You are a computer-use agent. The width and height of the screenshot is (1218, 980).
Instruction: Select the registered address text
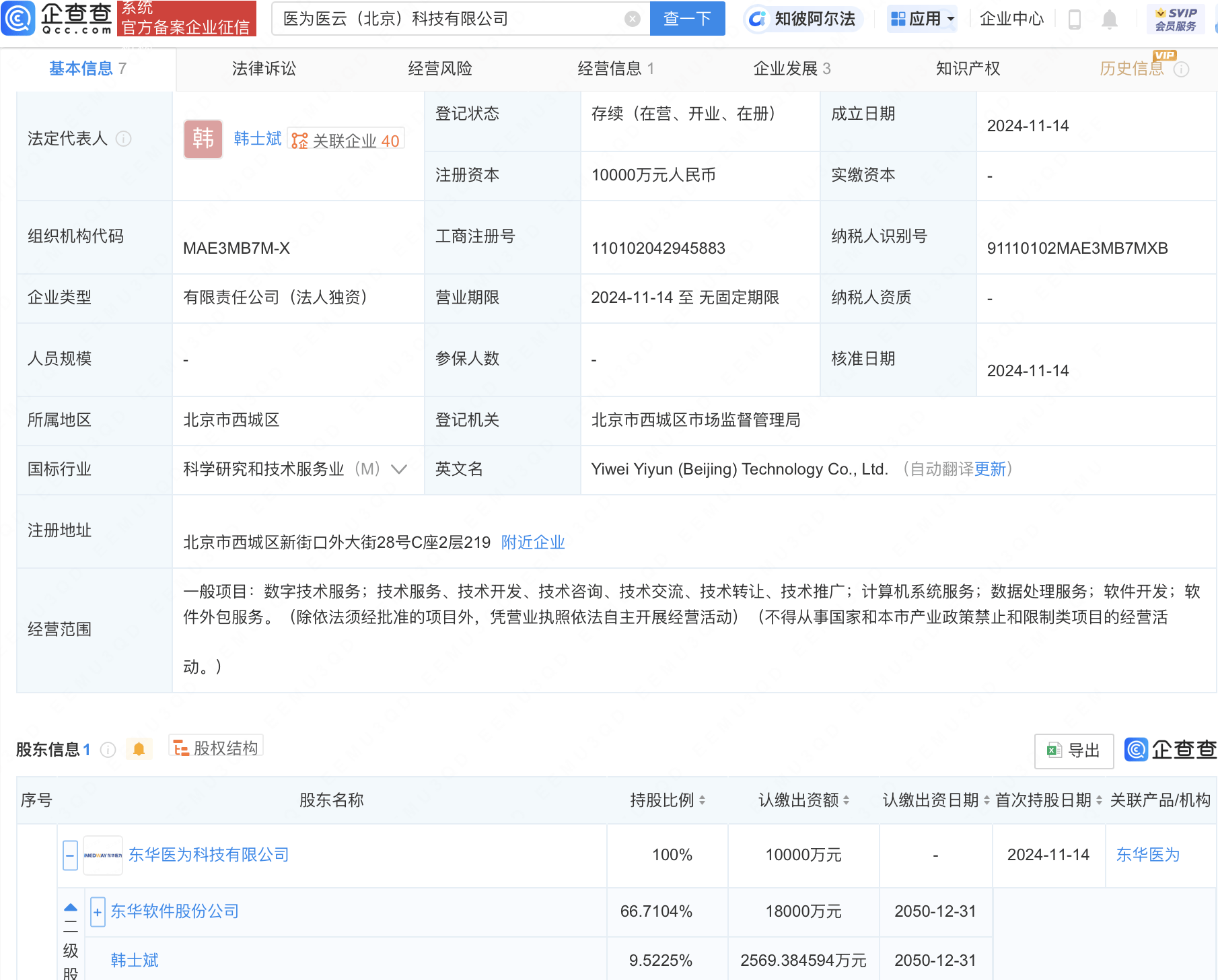(337, 542)
